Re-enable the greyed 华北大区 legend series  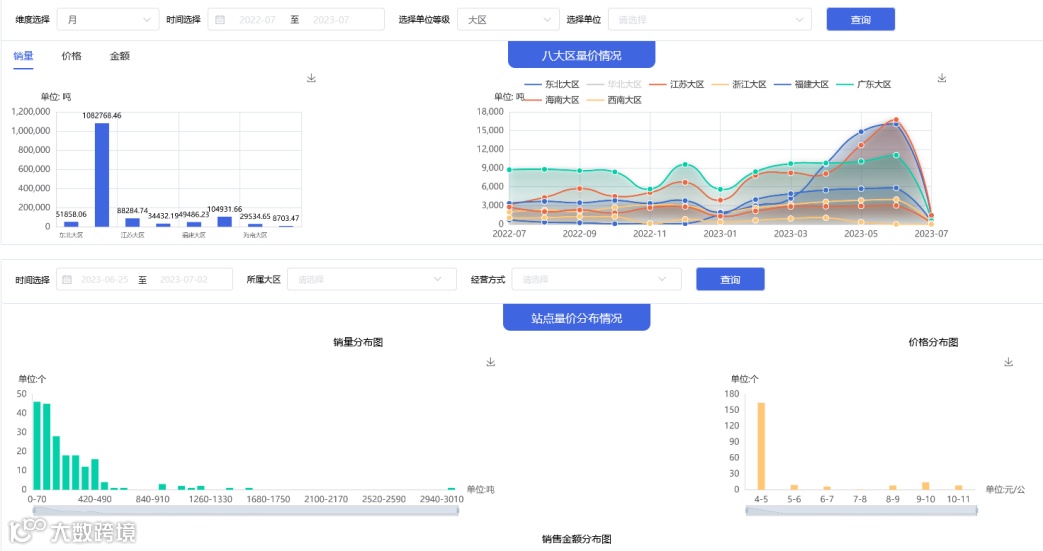[615, 85]
